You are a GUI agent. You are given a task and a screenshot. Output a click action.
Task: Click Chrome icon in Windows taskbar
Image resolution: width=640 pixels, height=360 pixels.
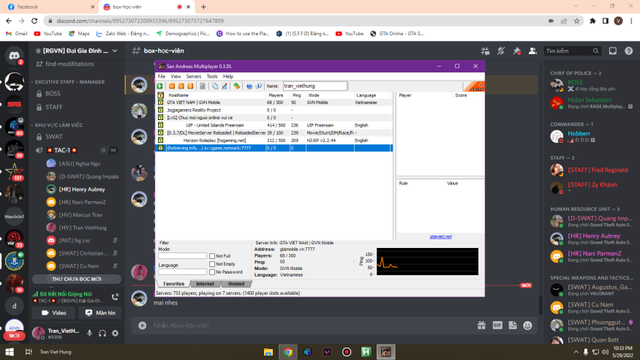[288, 352]
